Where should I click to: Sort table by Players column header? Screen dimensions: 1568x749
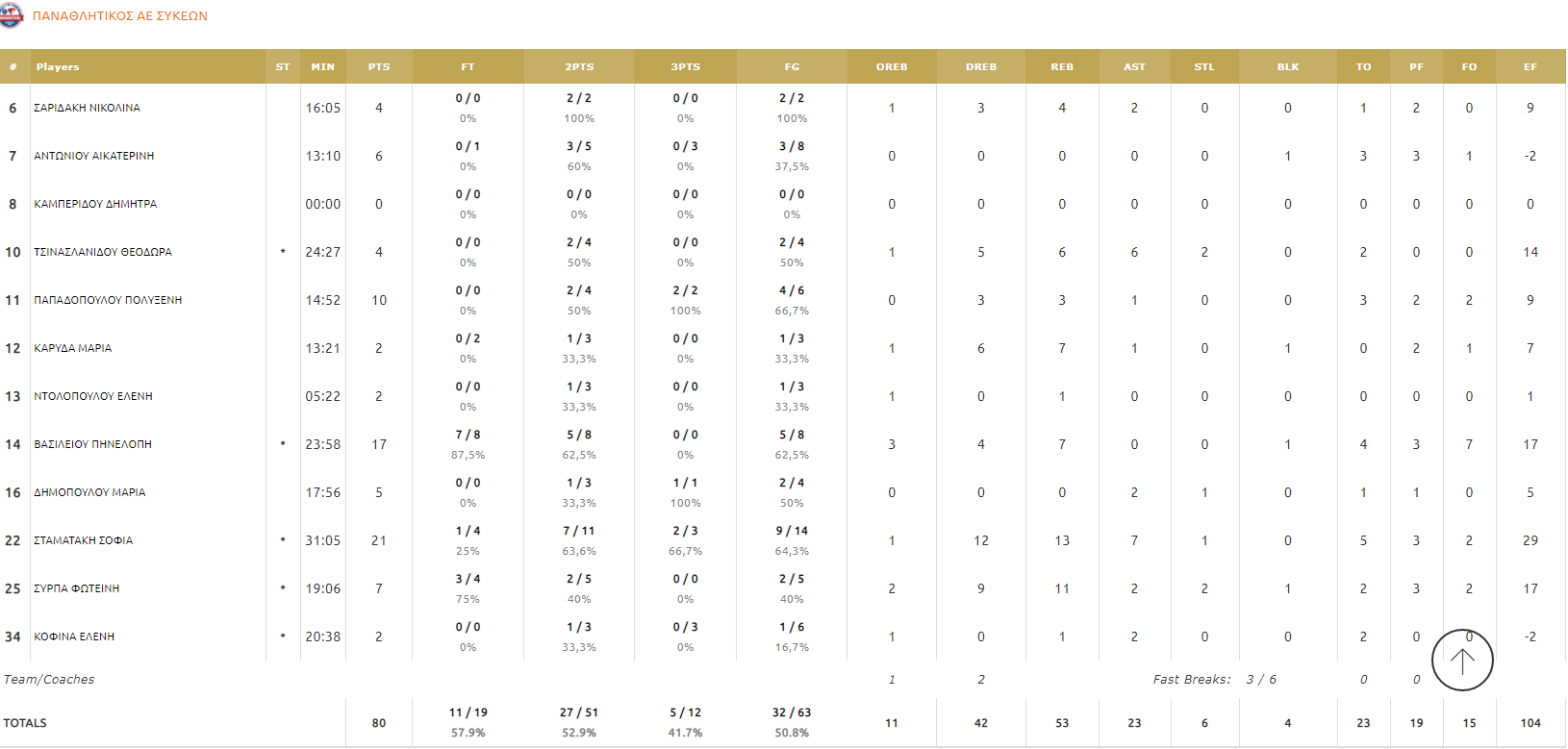click(x=58, y=67)
